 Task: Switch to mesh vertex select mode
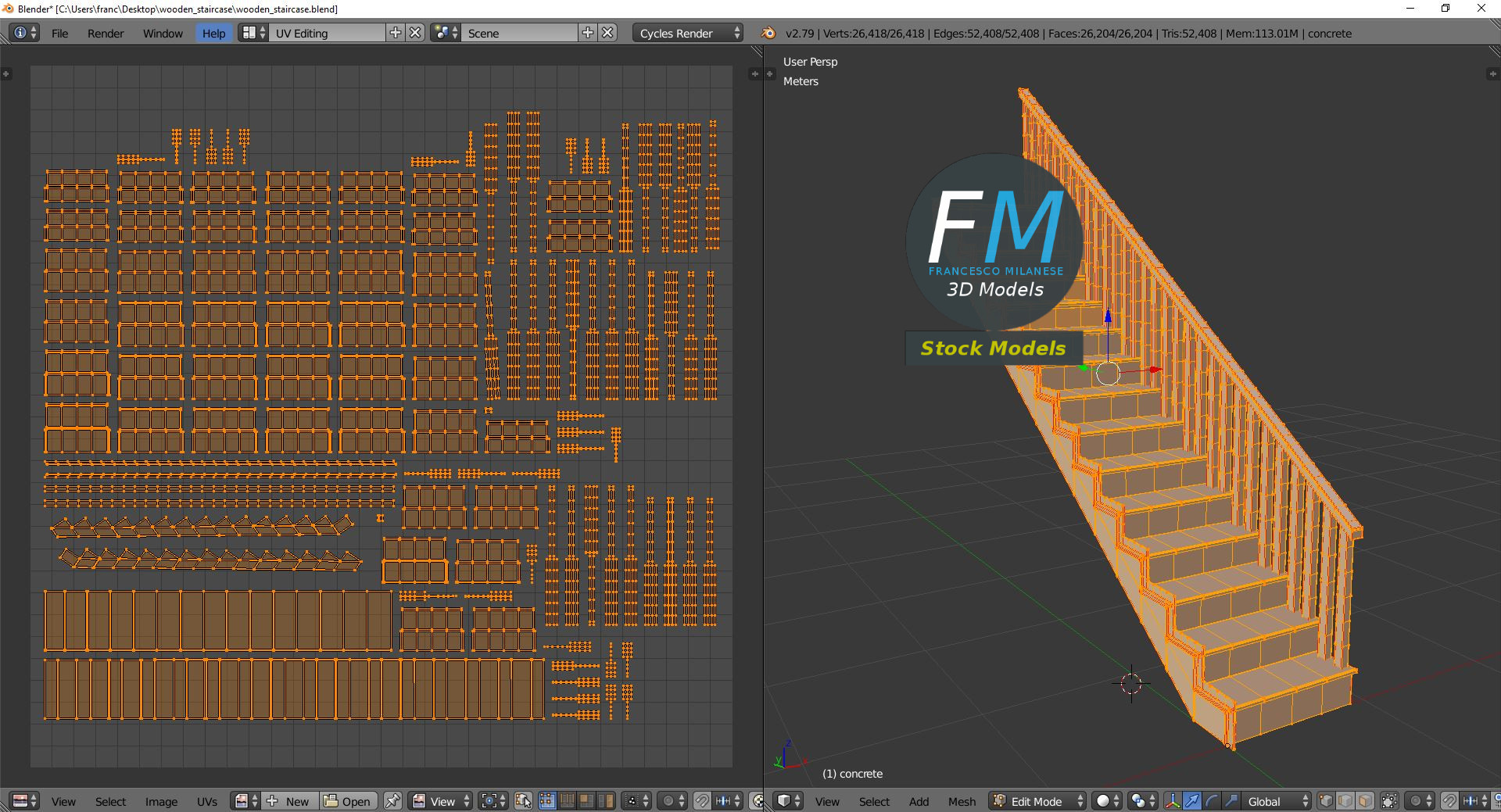click(x=1326, y=801)
